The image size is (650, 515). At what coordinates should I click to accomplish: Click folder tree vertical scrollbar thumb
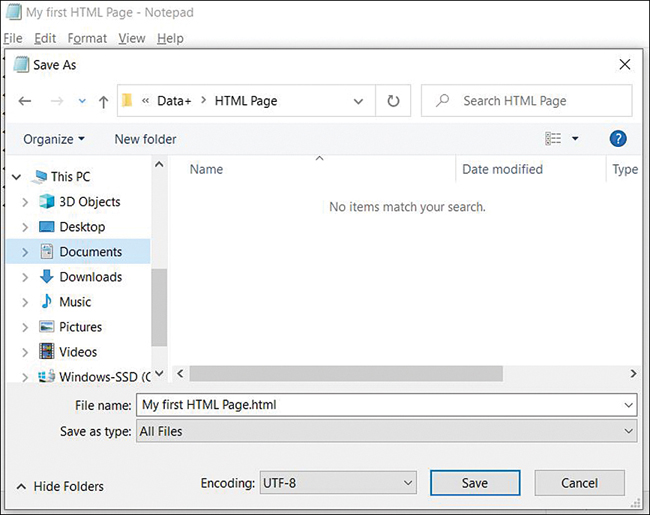click(159, 307)
